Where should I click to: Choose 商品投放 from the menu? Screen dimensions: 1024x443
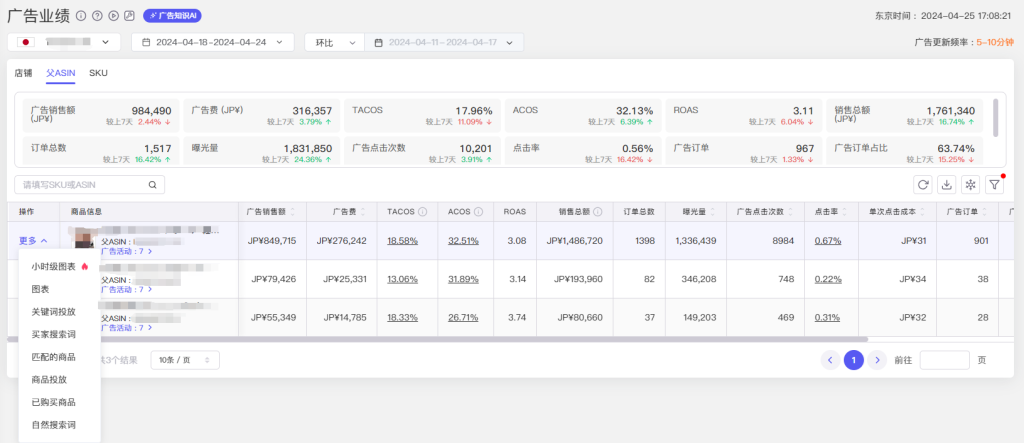tap(59, 380)
